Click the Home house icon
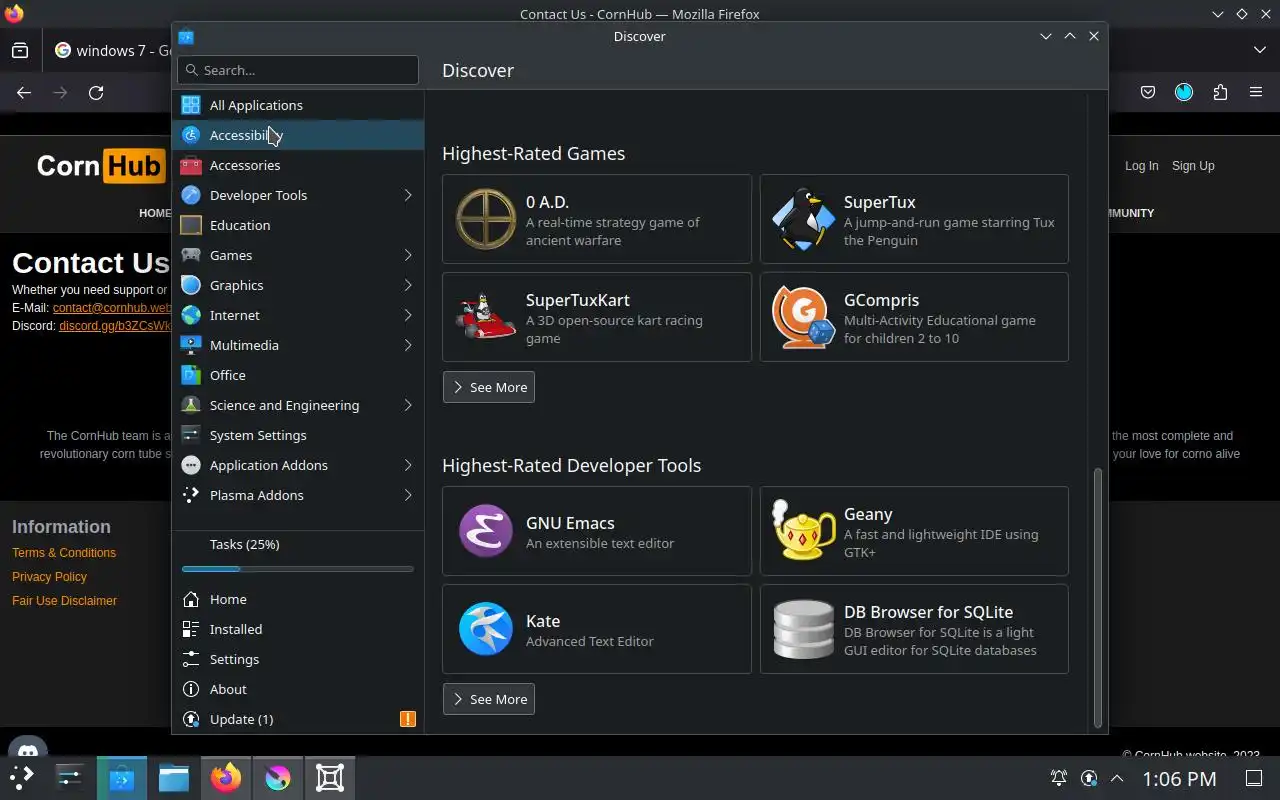The width and height of the screenshot is (1280, 800). [191, 599]
